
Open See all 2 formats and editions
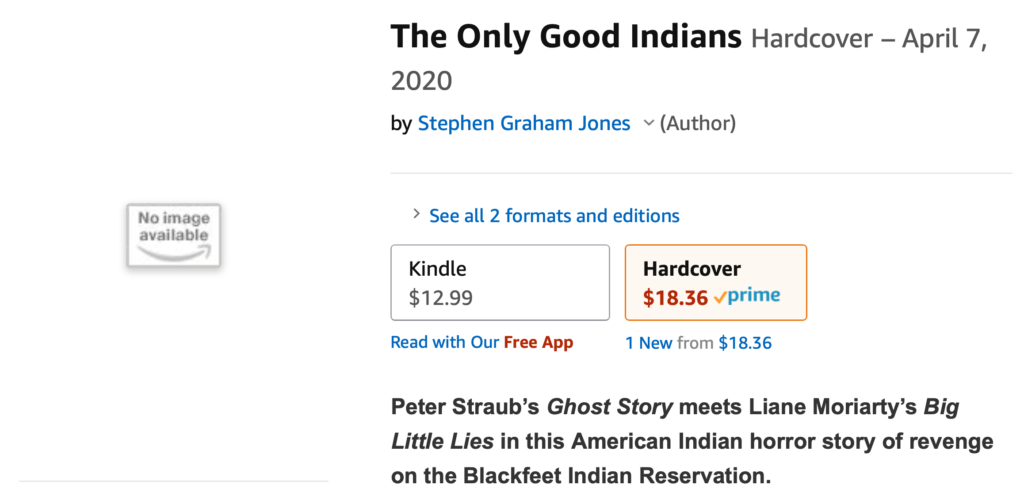(x=554, y=215)
